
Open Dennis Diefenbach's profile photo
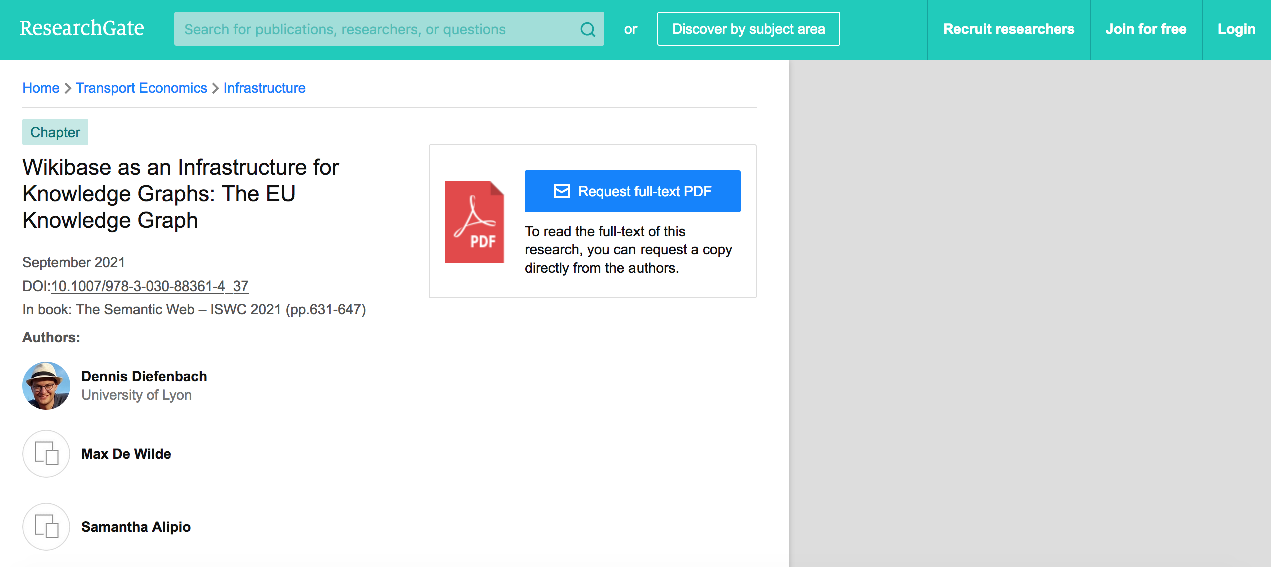pos(46,386)
